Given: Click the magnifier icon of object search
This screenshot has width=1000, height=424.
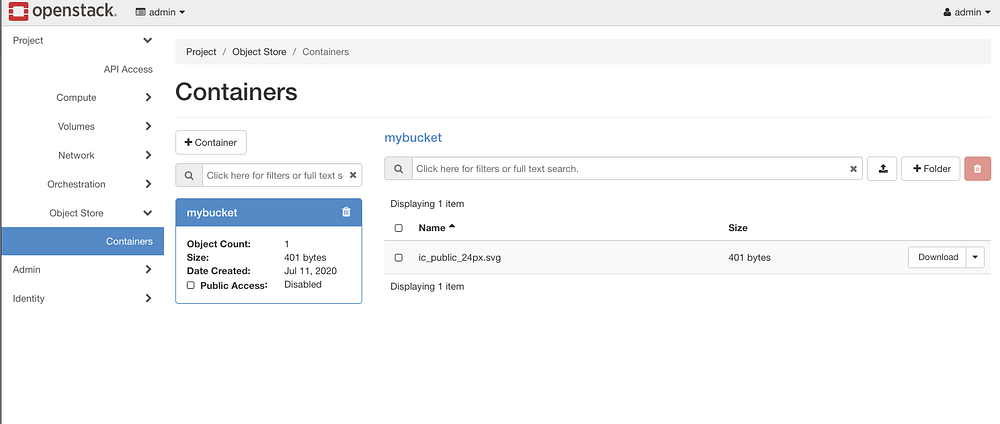Looking at the screenshot, I should tap(398, 169).
